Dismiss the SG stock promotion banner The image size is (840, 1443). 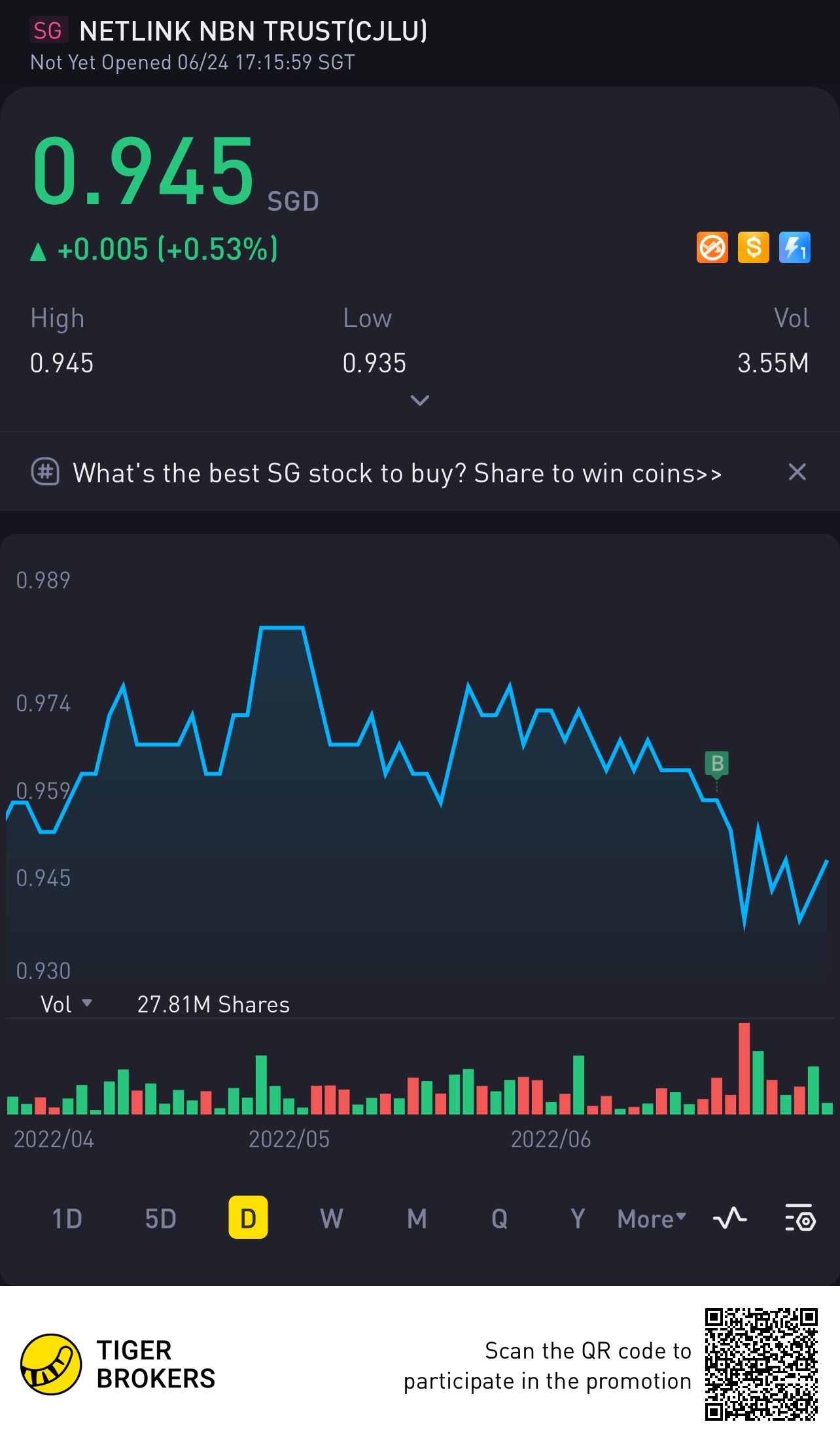[x=797, y=472]
